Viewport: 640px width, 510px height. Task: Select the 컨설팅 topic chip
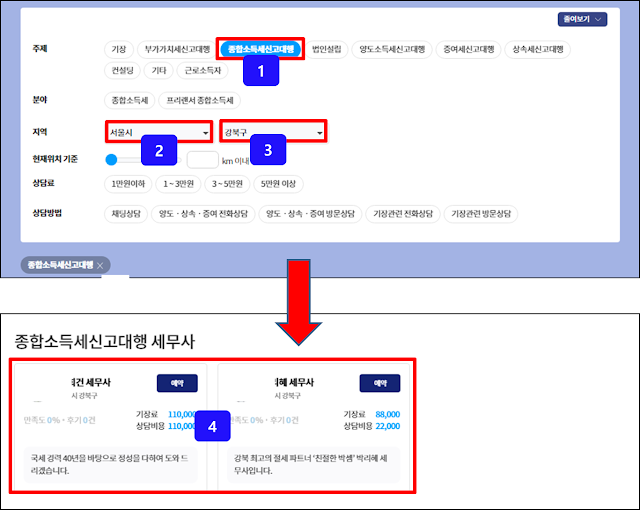point(122,71)
